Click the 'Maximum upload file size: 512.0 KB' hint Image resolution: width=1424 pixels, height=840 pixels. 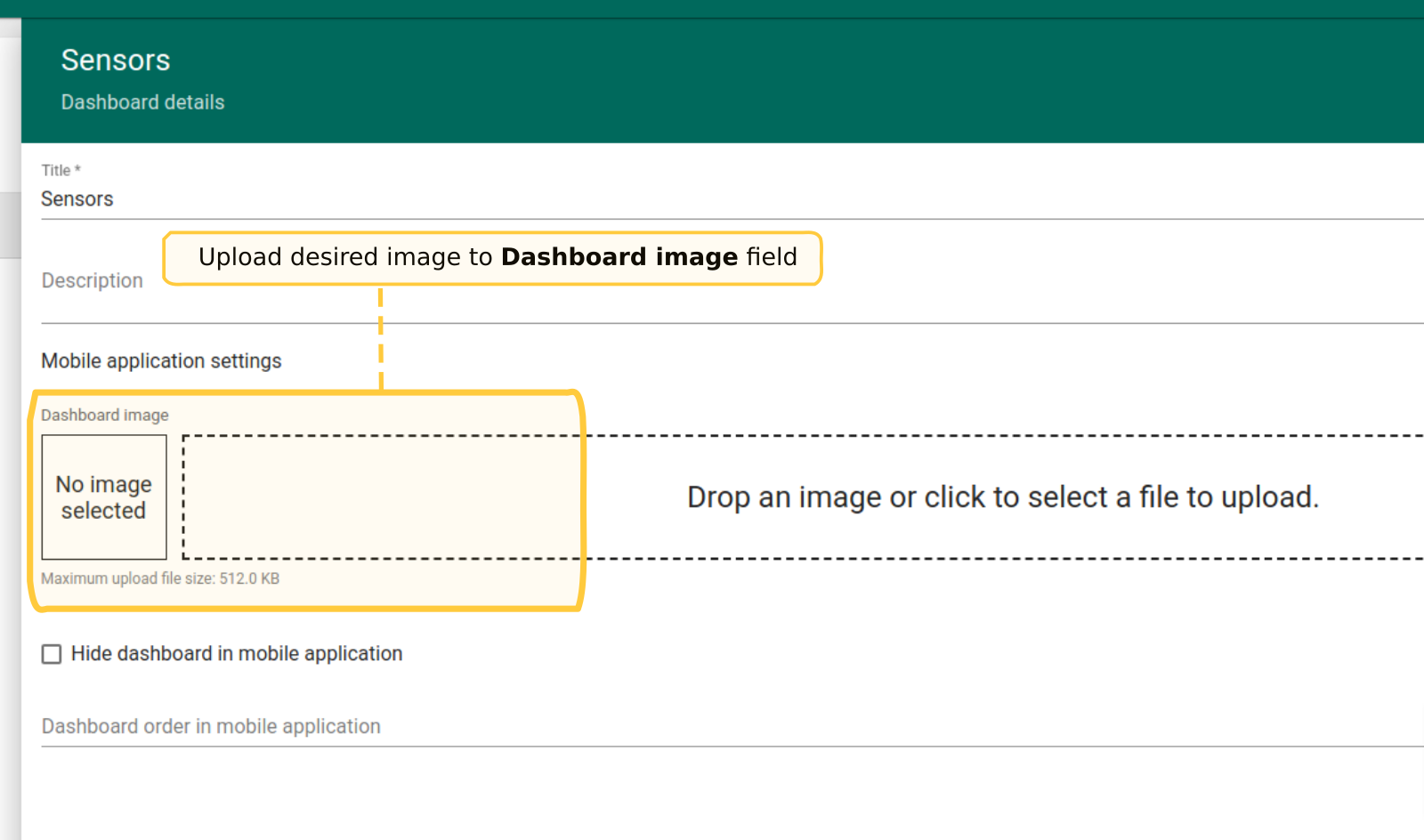coord(160,578)
